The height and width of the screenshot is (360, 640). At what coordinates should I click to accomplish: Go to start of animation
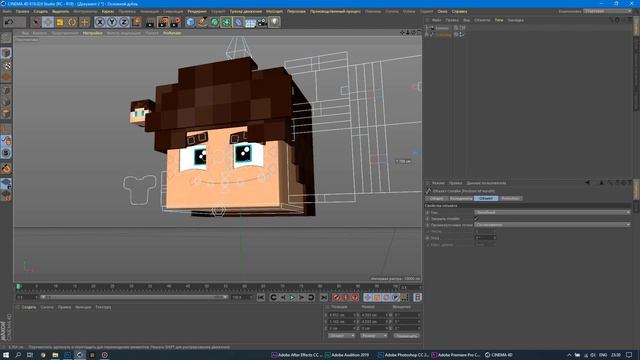click(x=261, y=298)
